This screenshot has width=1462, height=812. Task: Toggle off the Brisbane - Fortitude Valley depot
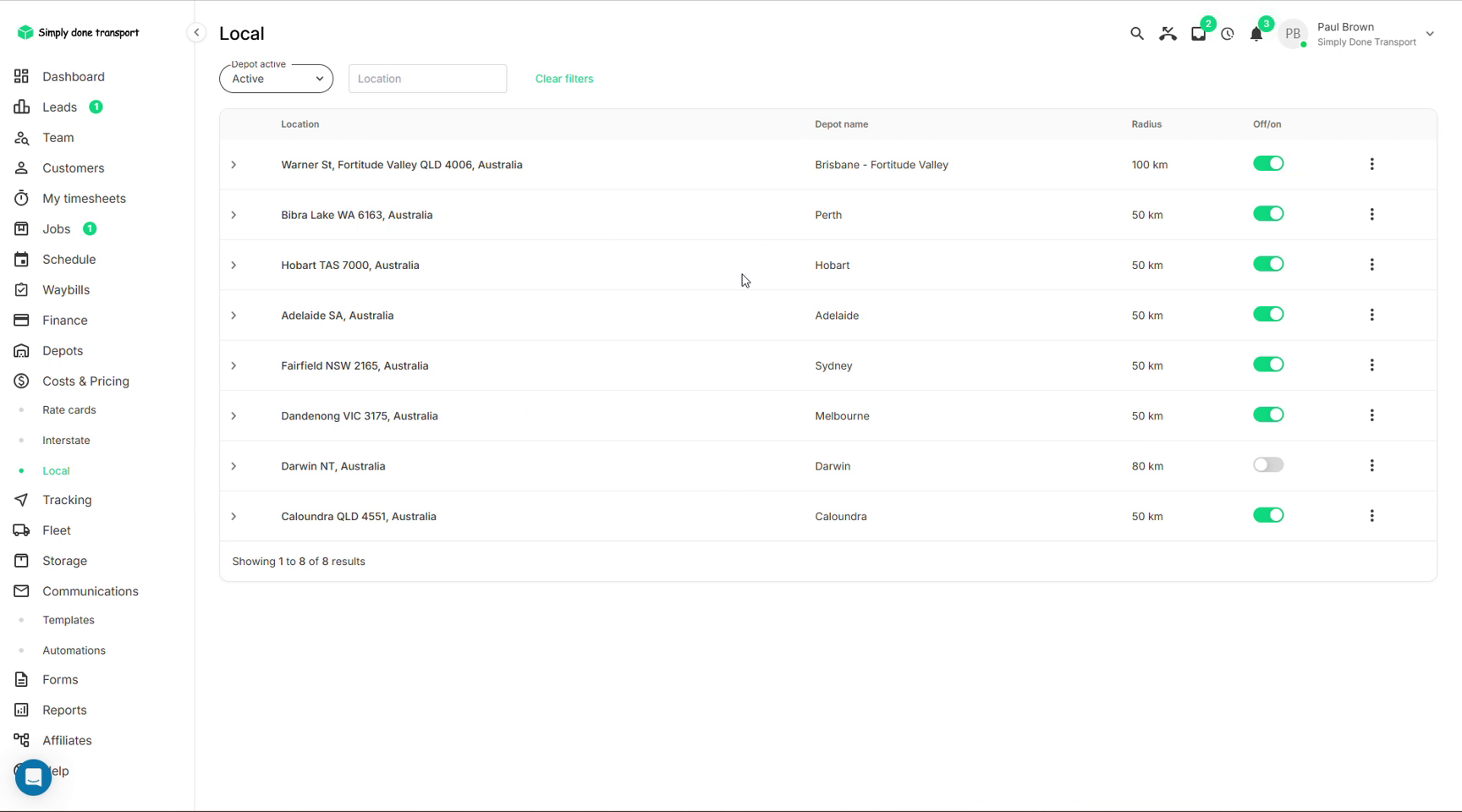pos(1268,163)
